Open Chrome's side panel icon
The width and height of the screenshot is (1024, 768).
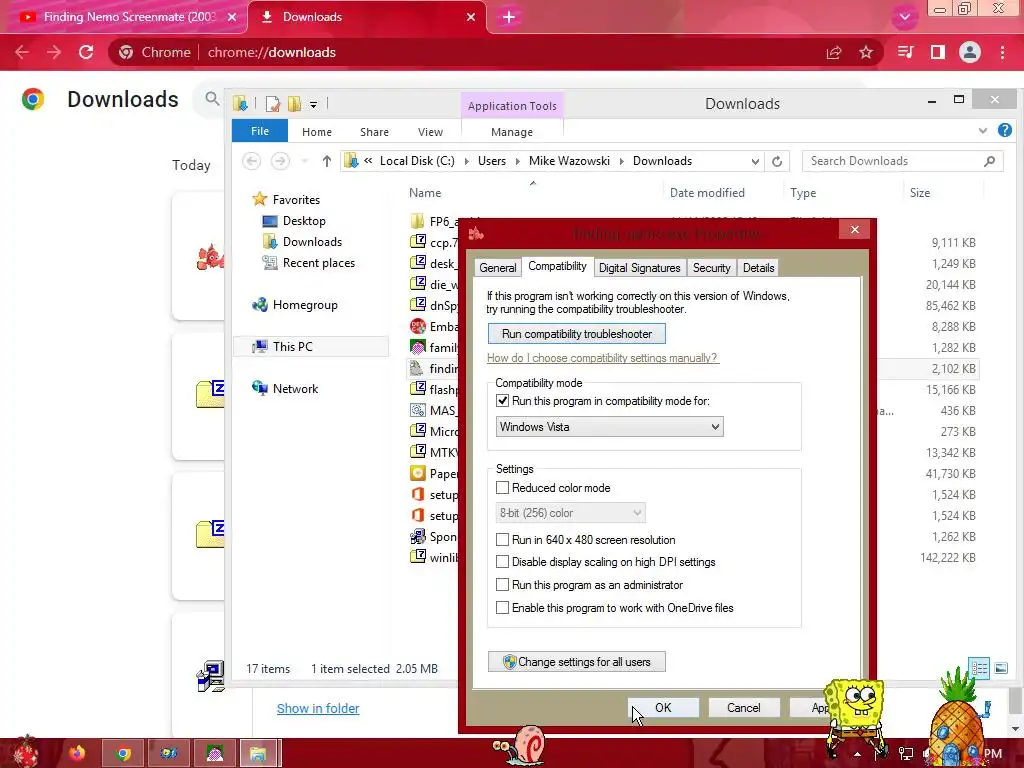click(x=938, y=52)
